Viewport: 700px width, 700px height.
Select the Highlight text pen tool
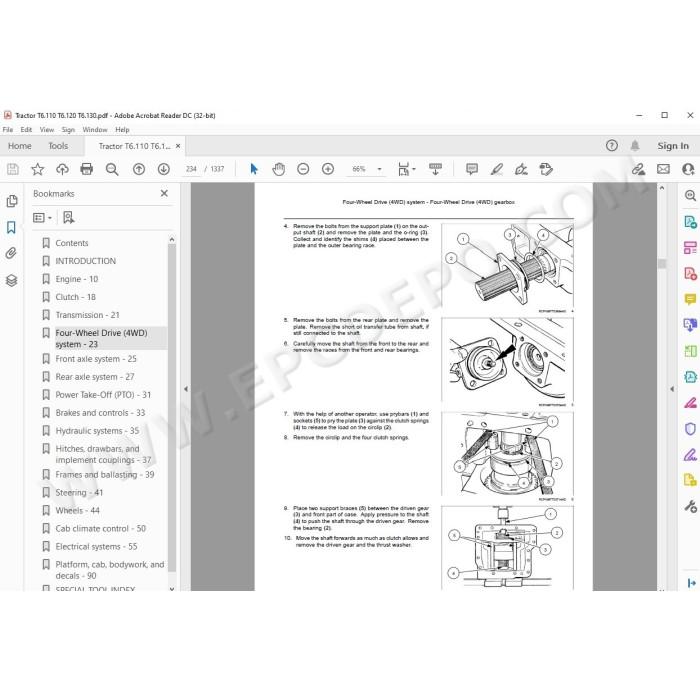[496, 169]
